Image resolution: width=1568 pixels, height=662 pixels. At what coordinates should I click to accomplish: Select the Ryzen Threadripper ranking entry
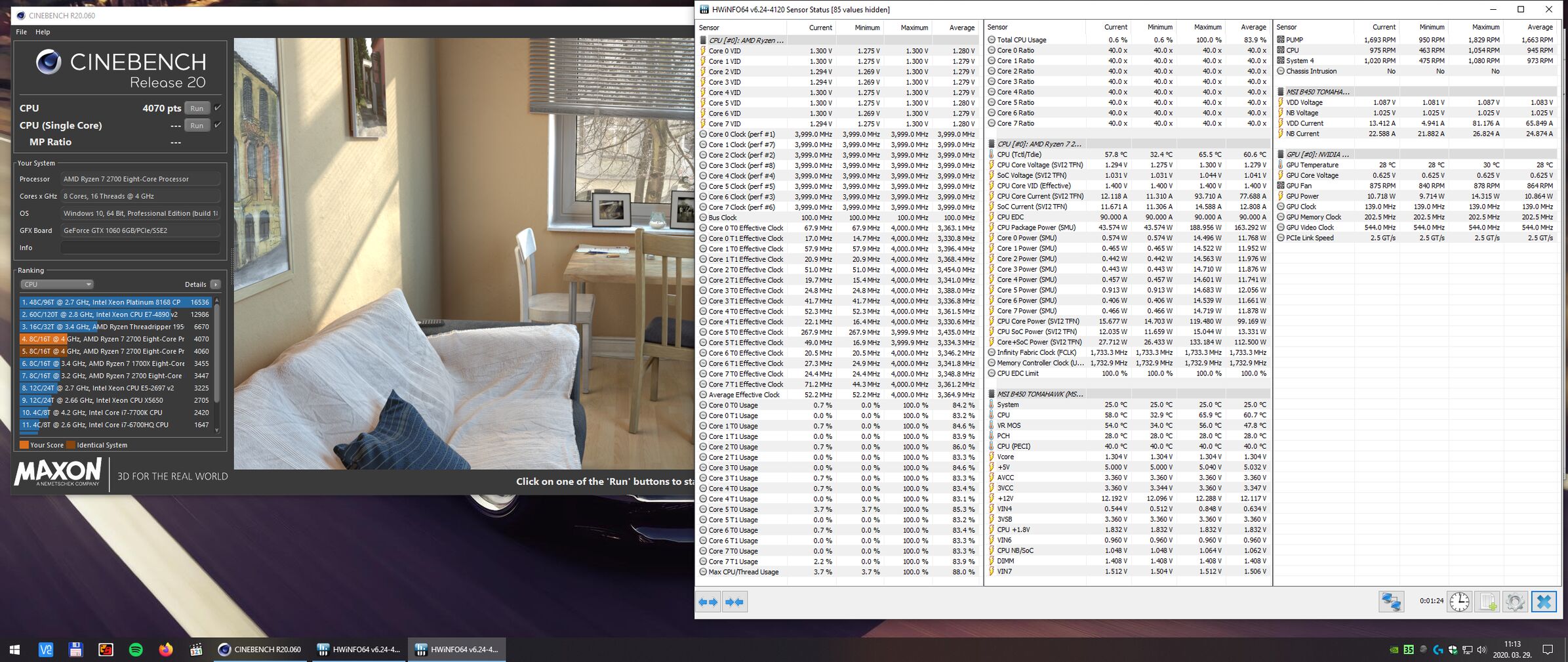pyautogui.click(x=115, y=327)
